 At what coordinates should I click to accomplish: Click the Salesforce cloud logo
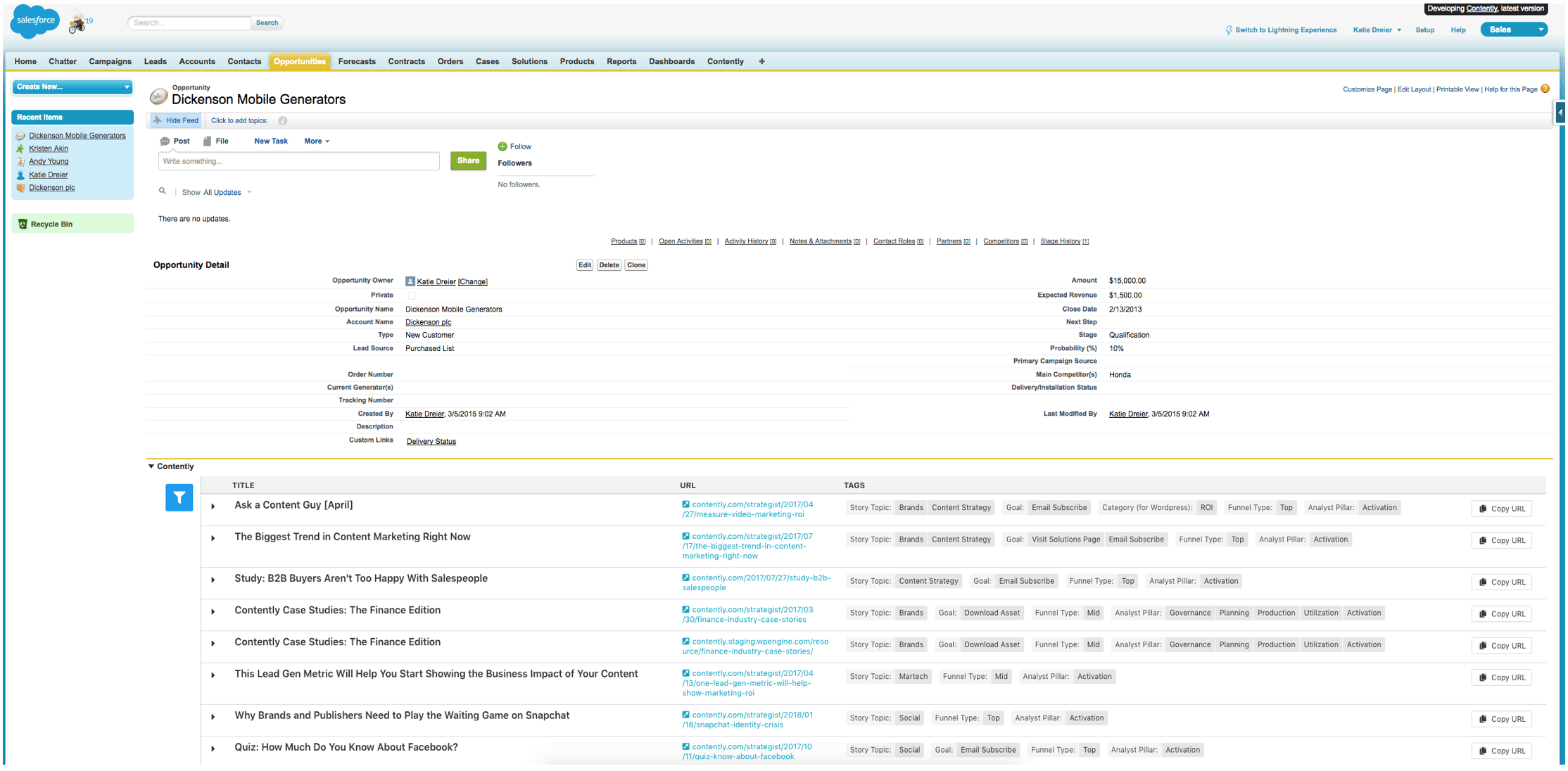pos(35,21)
